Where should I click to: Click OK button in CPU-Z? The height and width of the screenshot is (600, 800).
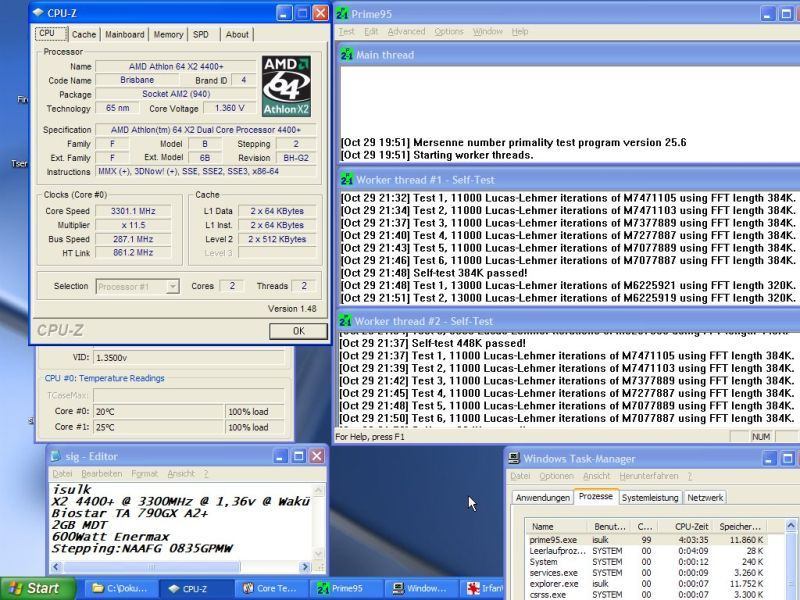point(298,331)
